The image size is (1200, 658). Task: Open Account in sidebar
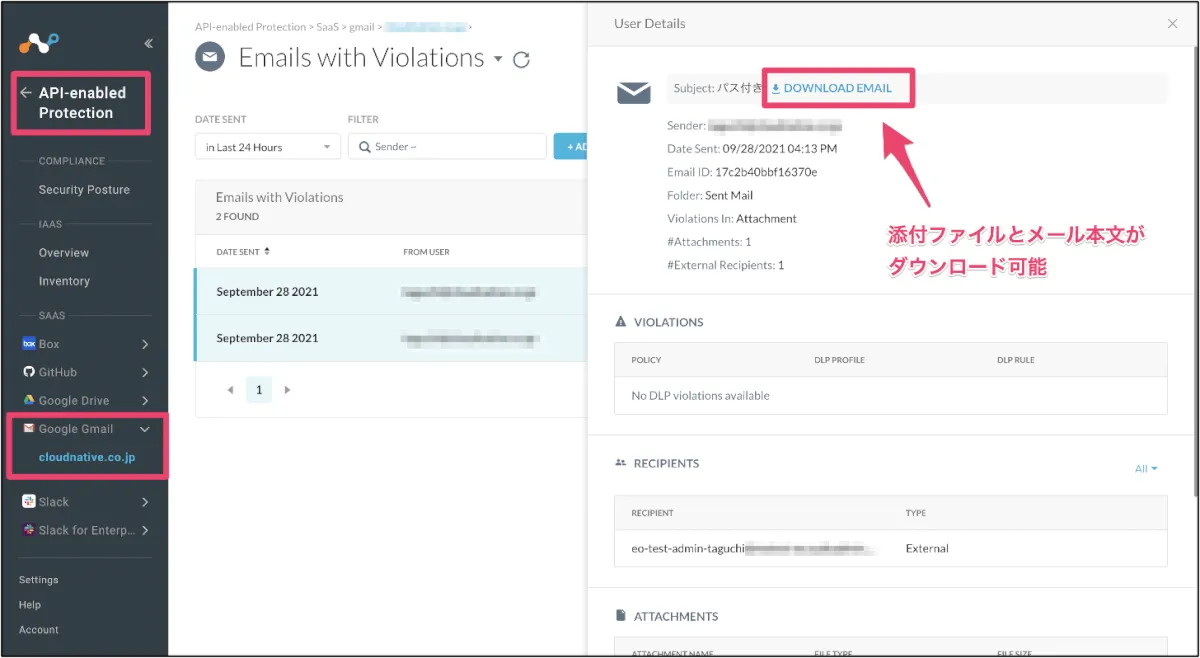(39, 630)
